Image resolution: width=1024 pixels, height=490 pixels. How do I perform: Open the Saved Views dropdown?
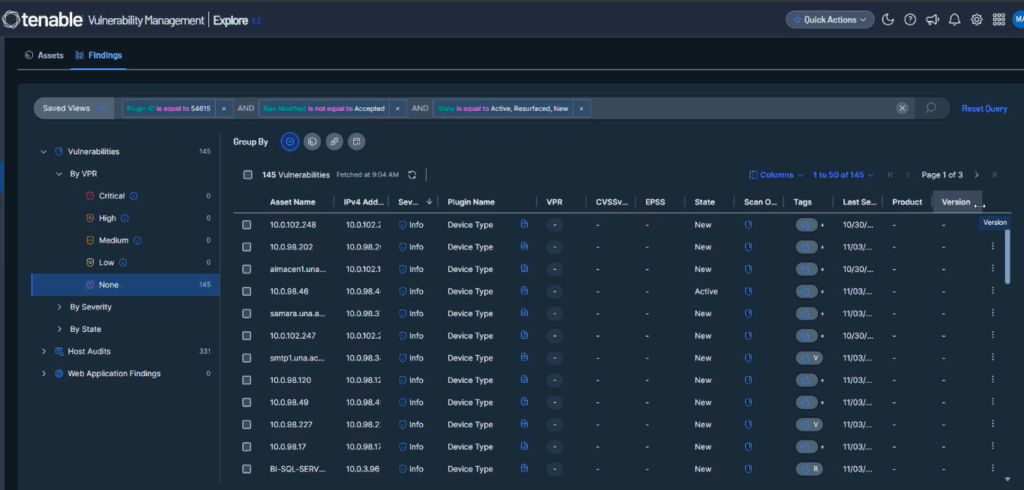pyautogui.click(x=74, y=108)
